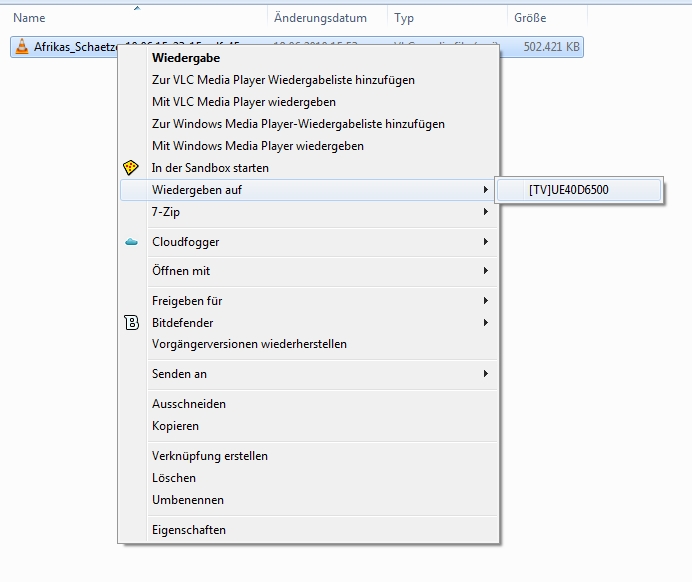Image resolution: width=692 pixels, height=582 pixels.
Task: Choose Ausschneiden from the context menu
Action: click(309, 404)
